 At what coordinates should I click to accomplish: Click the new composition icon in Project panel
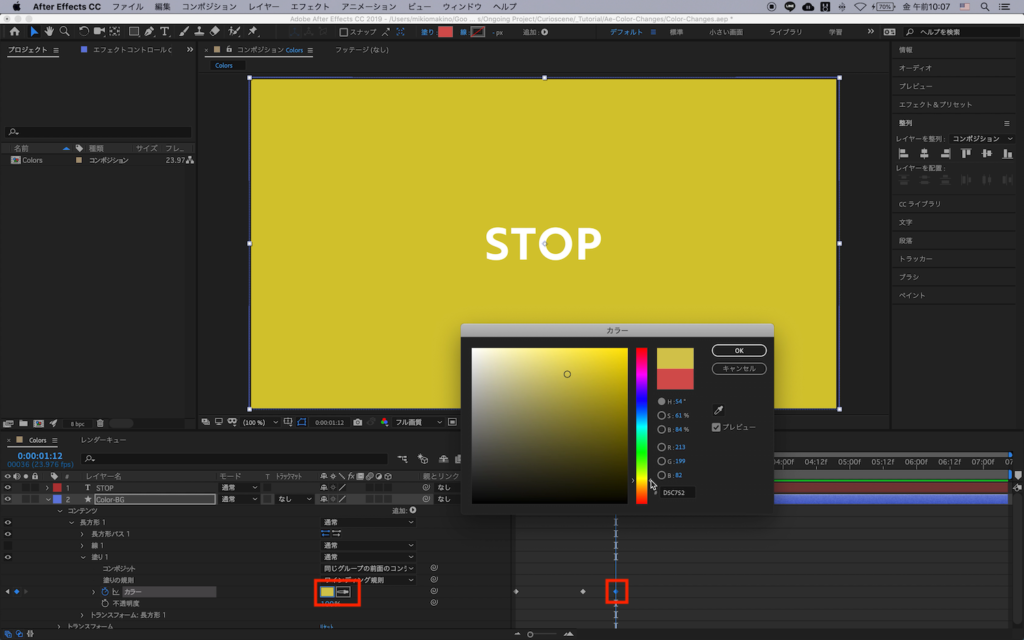click(39, 423)
